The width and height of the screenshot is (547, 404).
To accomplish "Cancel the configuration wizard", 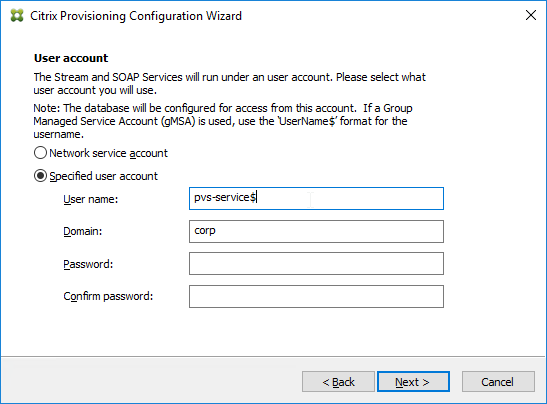I will (x=498, y=382).
